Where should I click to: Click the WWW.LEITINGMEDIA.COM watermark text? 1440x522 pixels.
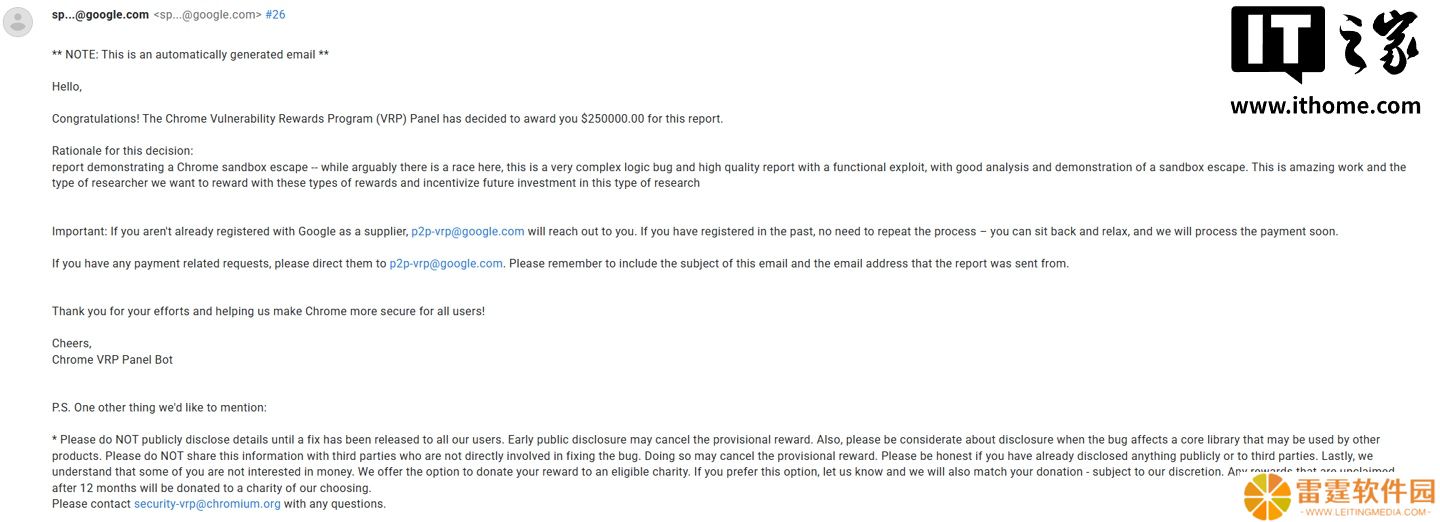pos(1367,512)
